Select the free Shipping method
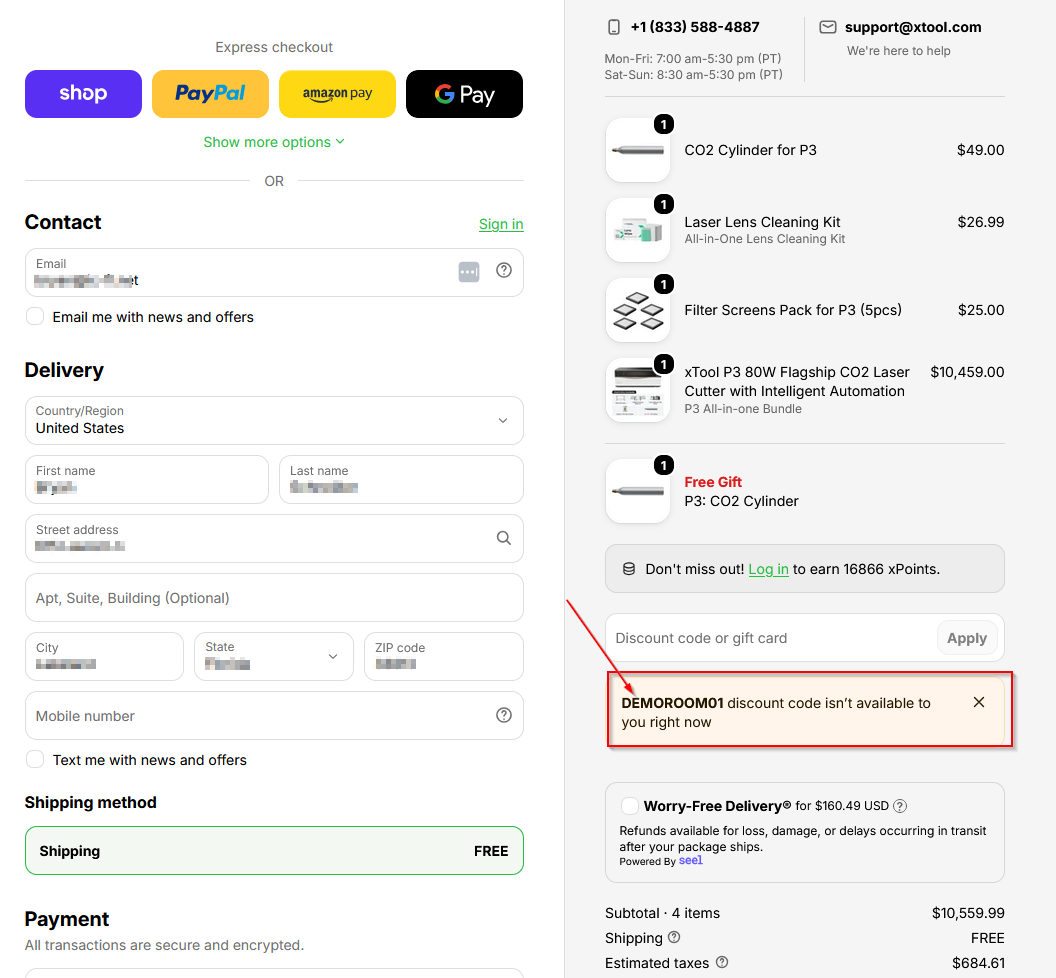Screen dimensions: 1056x978 pyautogui.click(x=274, y=851)
